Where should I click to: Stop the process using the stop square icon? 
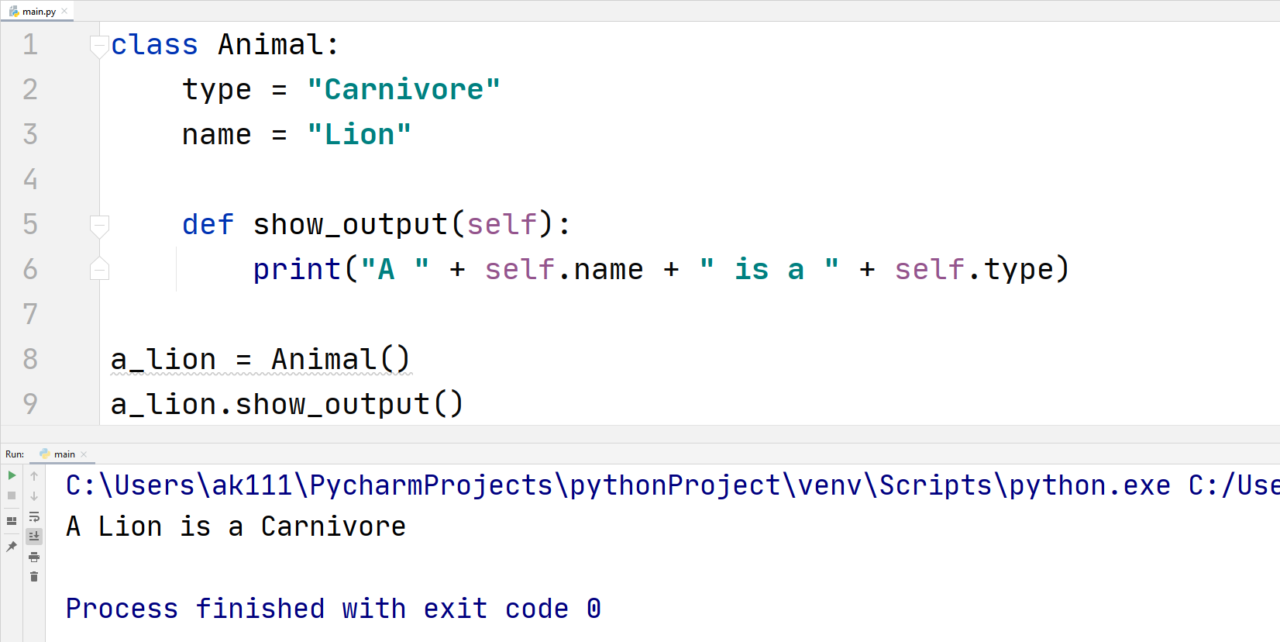tap(11, 495)
